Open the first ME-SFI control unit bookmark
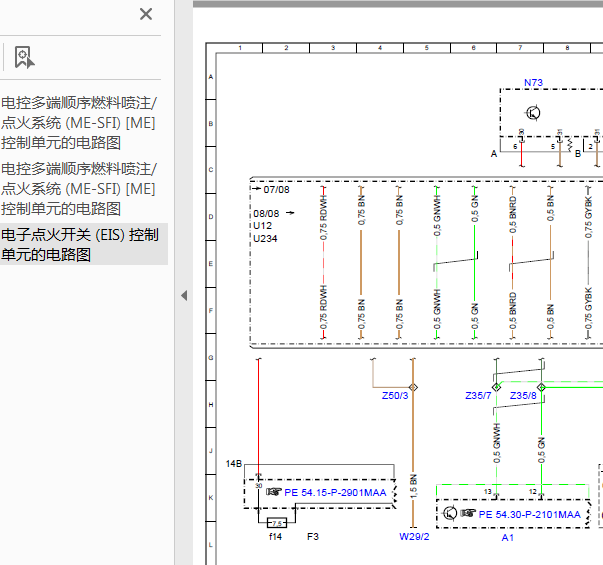 (80, 123)
